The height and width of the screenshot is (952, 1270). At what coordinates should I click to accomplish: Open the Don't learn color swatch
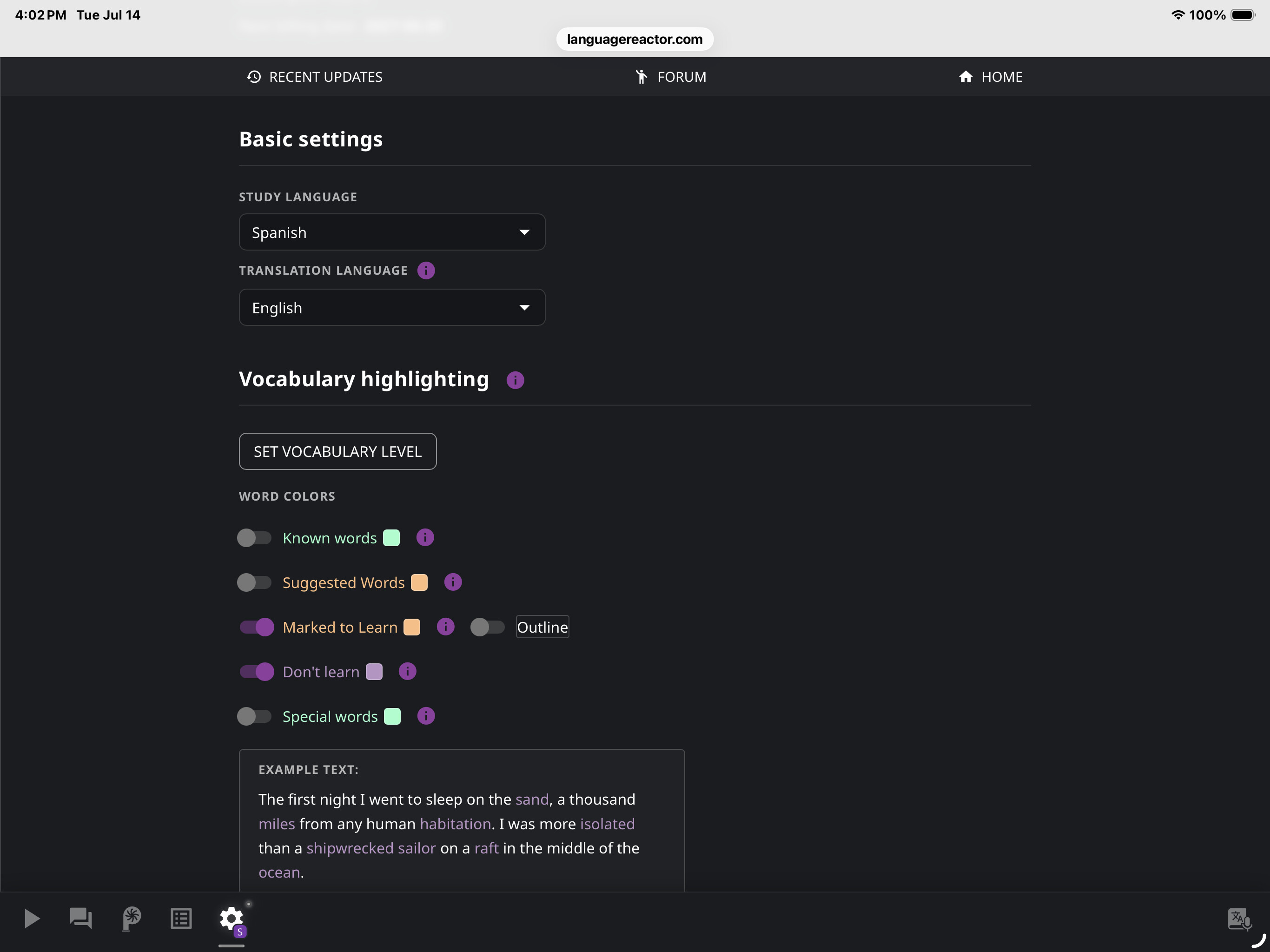point(374,672)
